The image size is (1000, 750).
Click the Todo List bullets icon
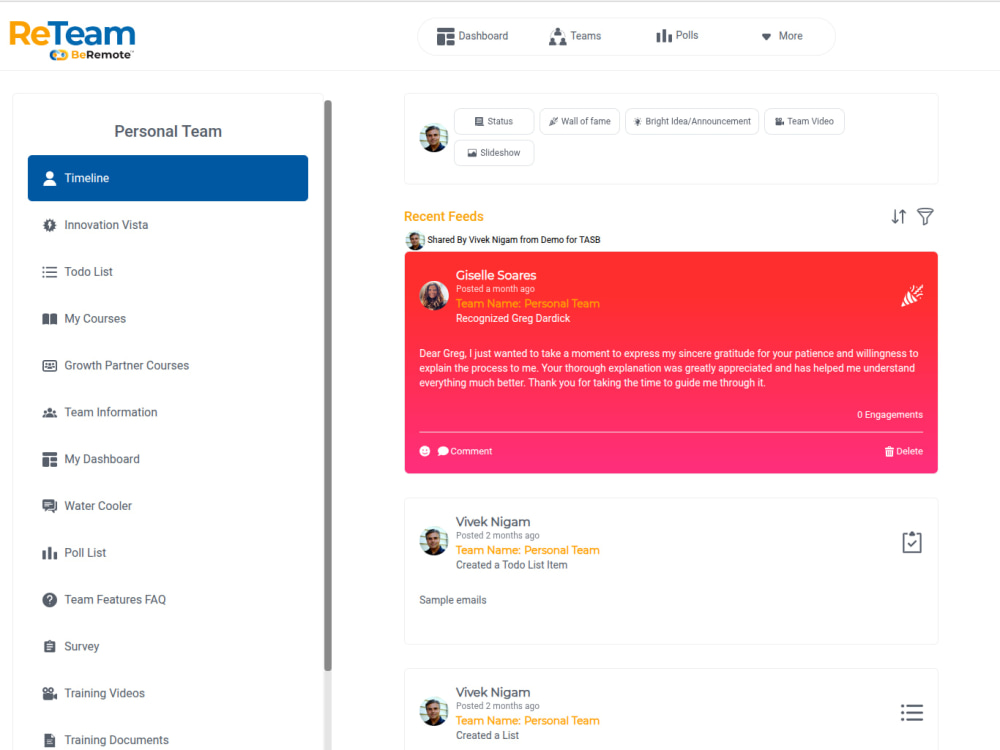[49, 272]
